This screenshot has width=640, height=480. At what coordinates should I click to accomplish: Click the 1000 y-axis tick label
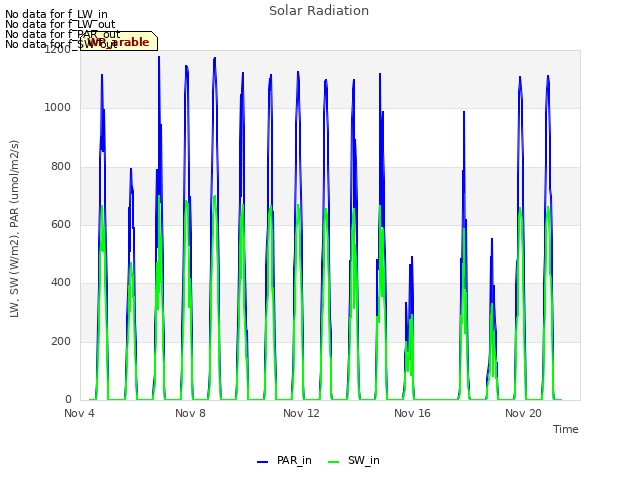click(x=58, y=108)
